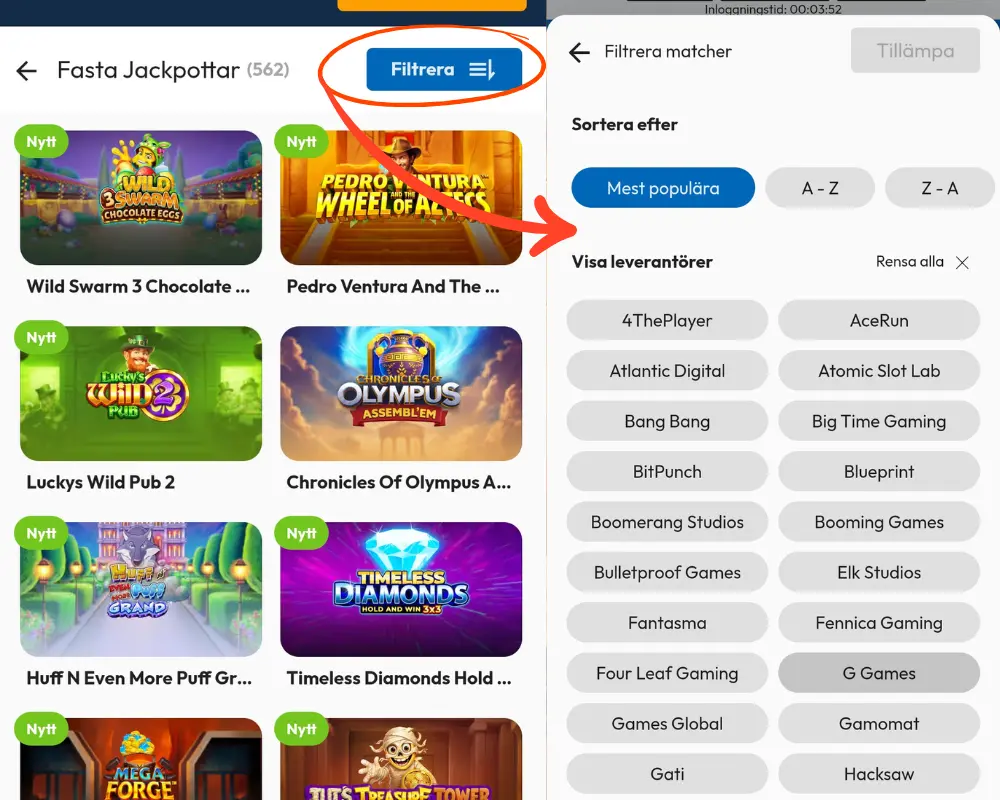Click the back arrow beside Filtrera matcher
The height and width of the screenshot is (800, 1000).
[579, 52]
